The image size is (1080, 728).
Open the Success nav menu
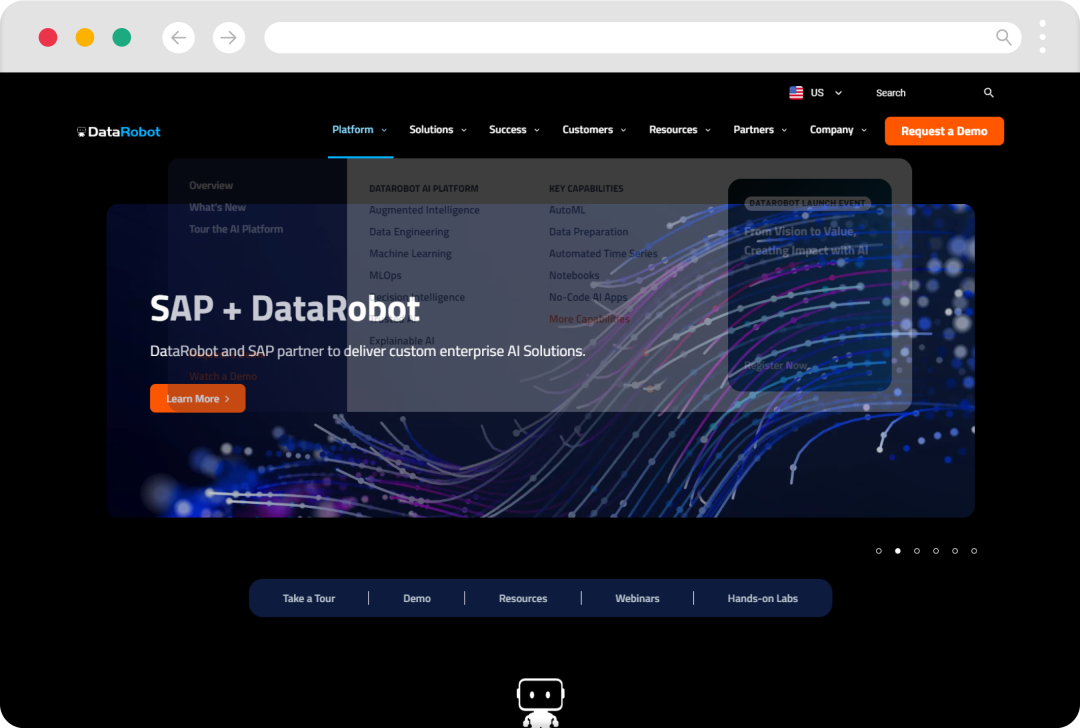(508, 129)
